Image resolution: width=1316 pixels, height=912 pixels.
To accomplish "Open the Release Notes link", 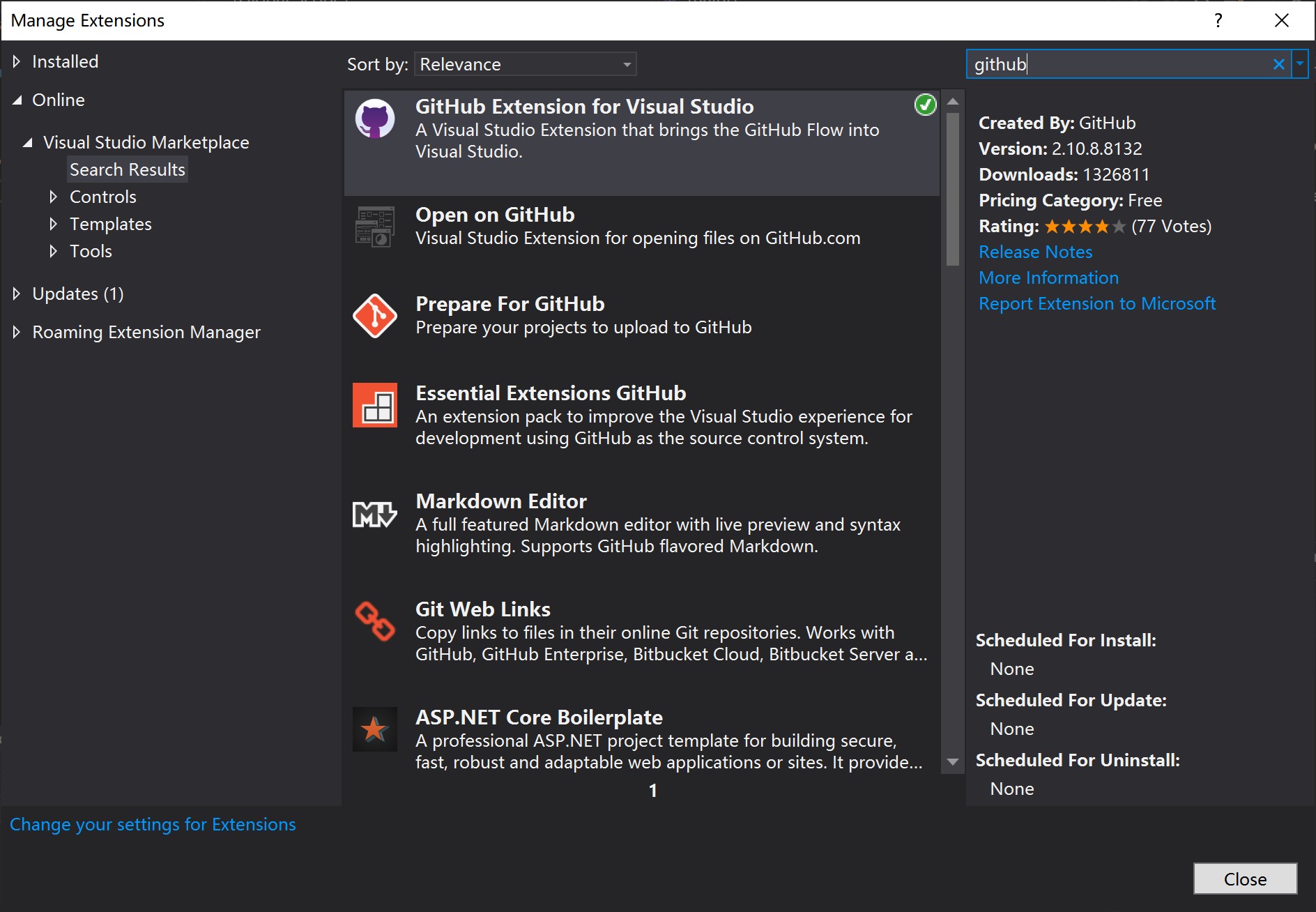I will 1035,252.
